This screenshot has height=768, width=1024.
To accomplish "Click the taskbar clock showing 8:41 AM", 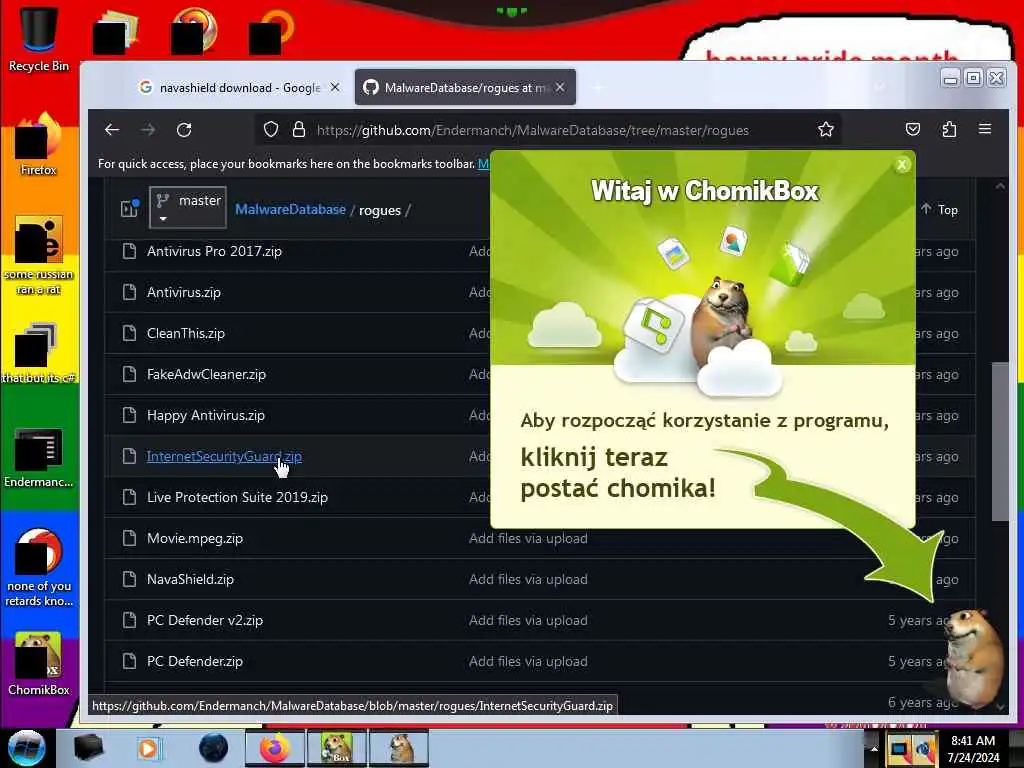I will (x=973, y=748).
